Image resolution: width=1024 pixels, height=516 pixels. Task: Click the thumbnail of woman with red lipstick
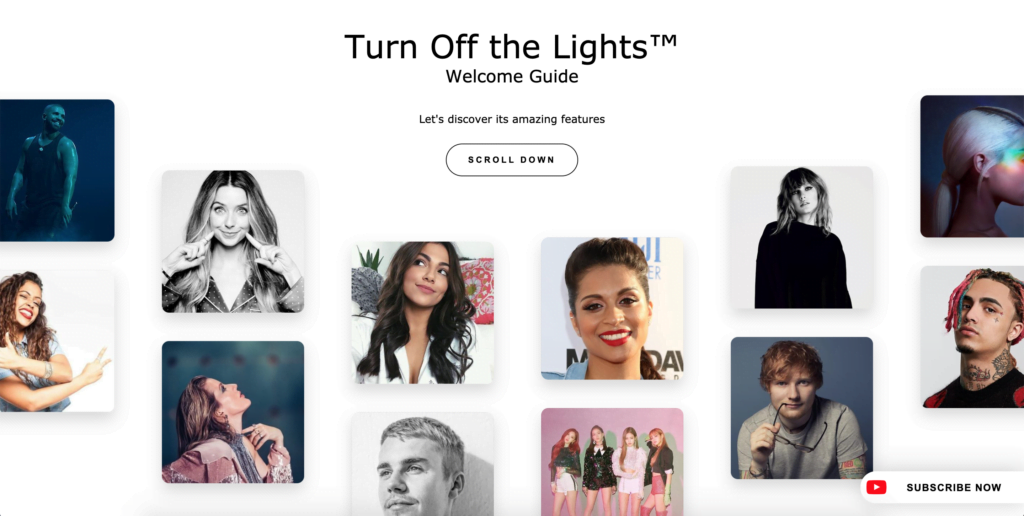(x=612, y=308)
